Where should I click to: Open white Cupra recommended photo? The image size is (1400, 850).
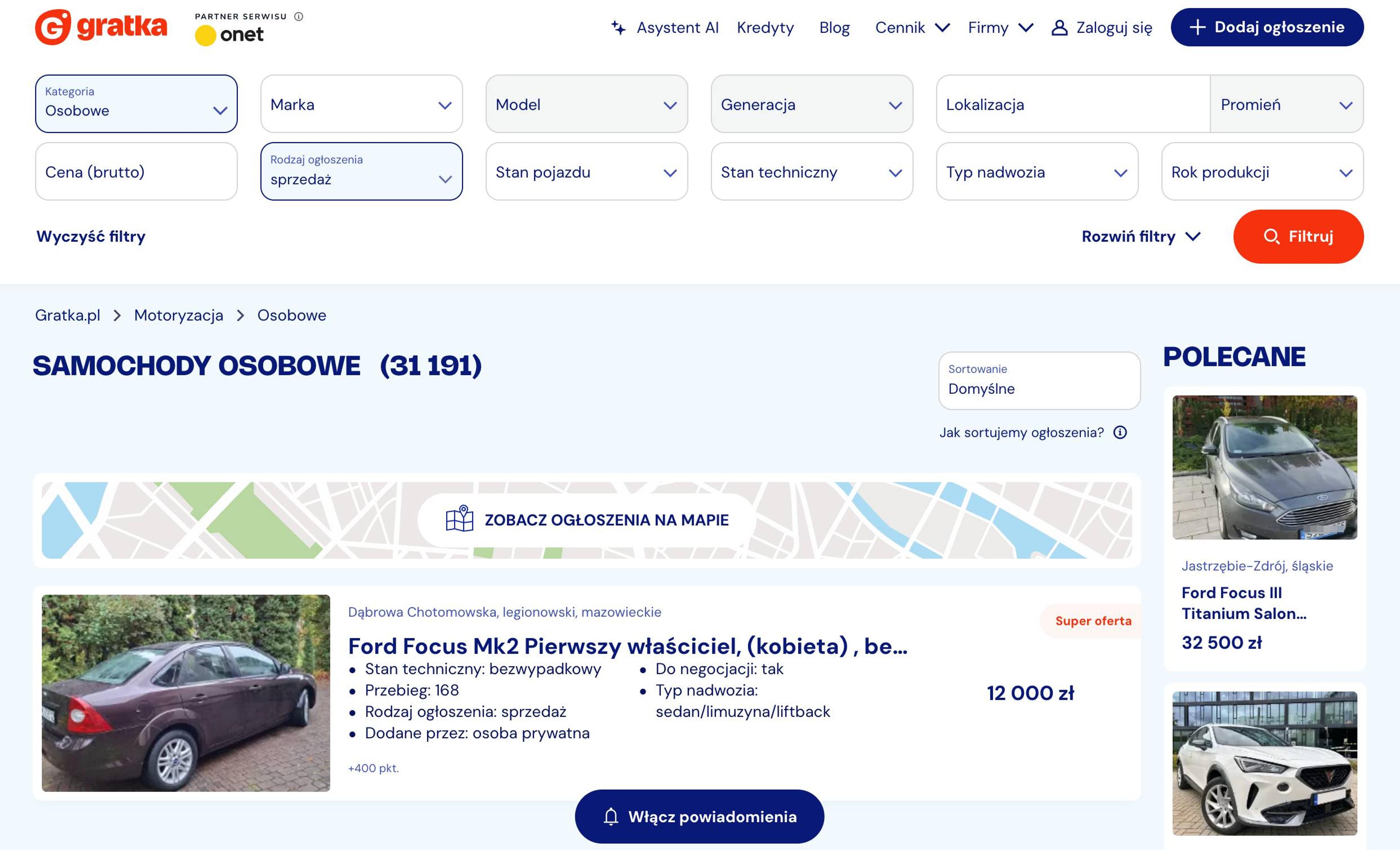[1265, 763]
